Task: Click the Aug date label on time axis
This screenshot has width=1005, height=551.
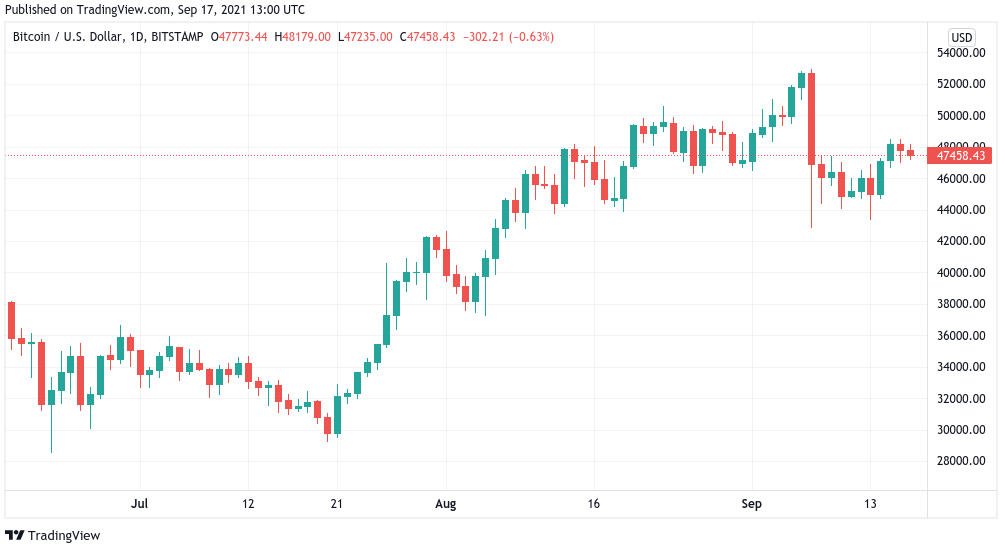Action: [x=445, y=504]
